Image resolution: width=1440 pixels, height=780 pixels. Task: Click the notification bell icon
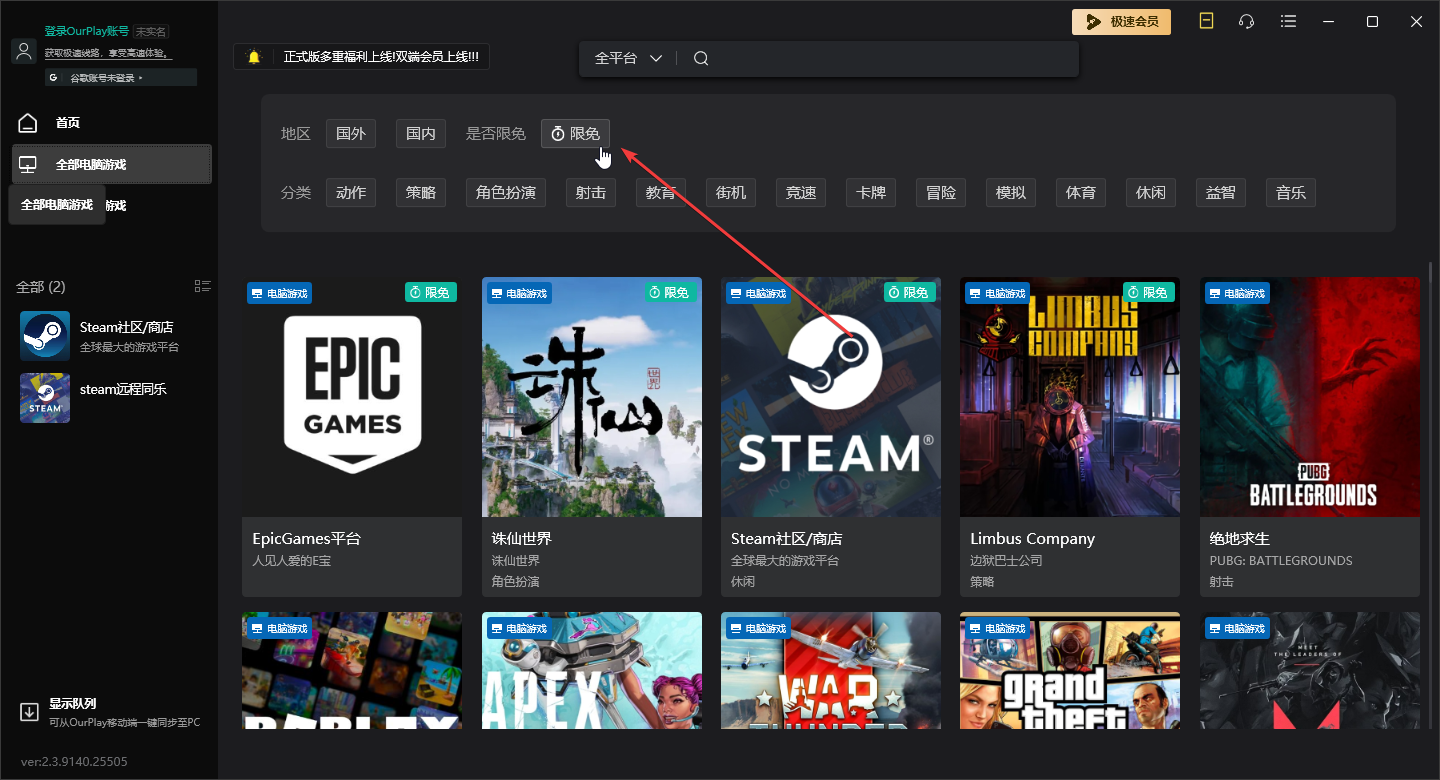(254, 57)
